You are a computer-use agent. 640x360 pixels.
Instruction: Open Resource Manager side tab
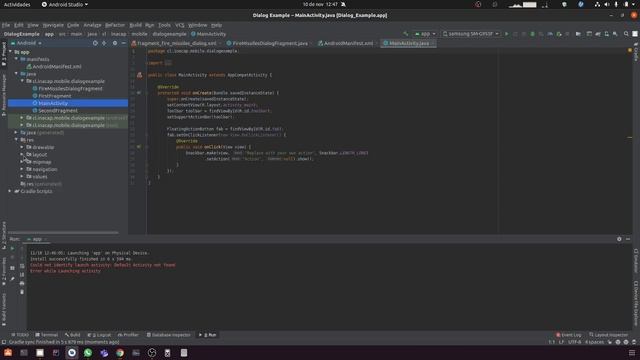tap(4, 96)
